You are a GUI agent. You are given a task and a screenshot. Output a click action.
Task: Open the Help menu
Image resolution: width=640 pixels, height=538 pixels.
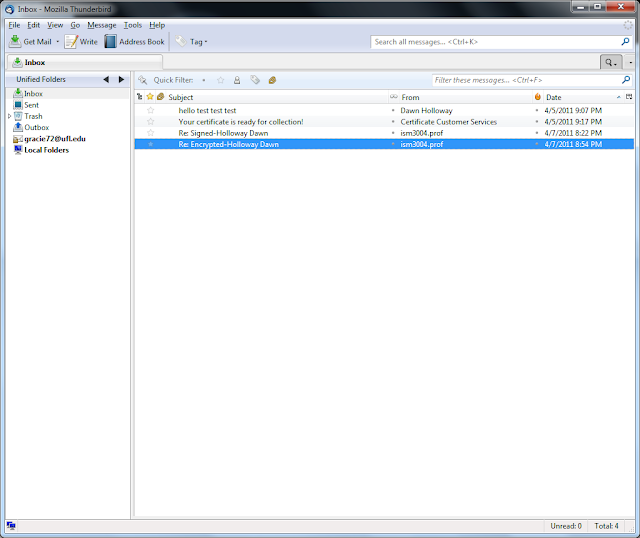point(157,25)
